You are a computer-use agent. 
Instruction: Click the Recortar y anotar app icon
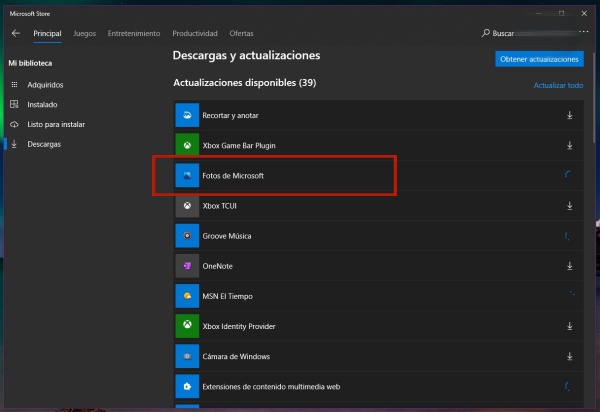click(187, 115)
